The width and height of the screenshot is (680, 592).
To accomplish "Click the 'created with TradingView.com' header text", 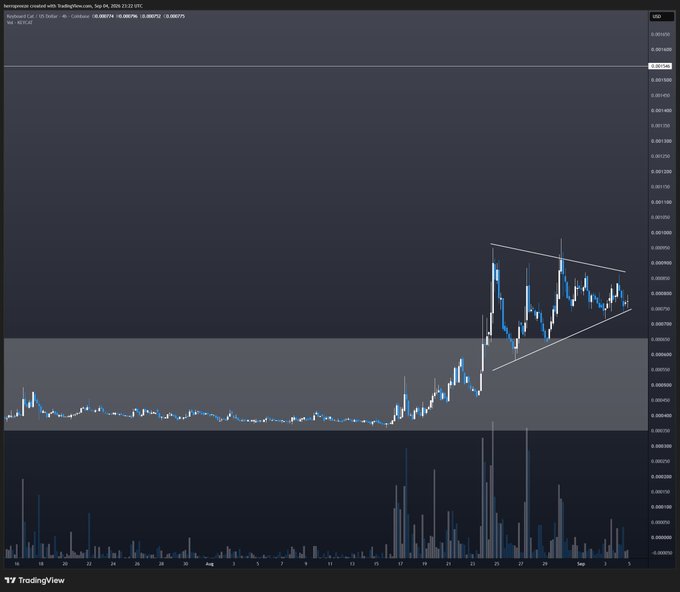I will click(x=60, y=6).
